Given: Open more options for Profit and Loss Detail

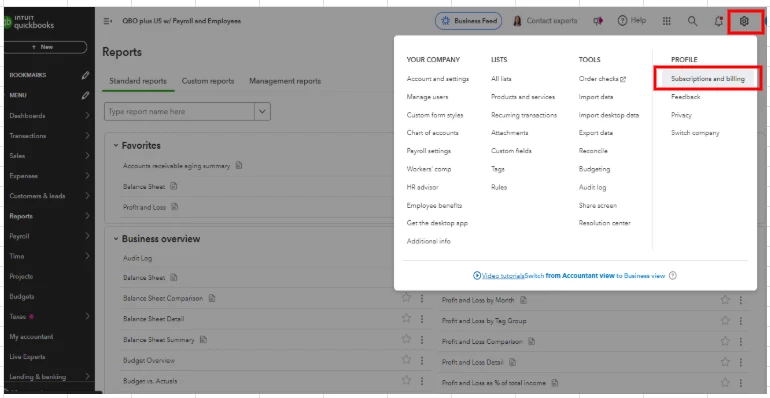Looking at the screenshot, I should click(741, 362).
